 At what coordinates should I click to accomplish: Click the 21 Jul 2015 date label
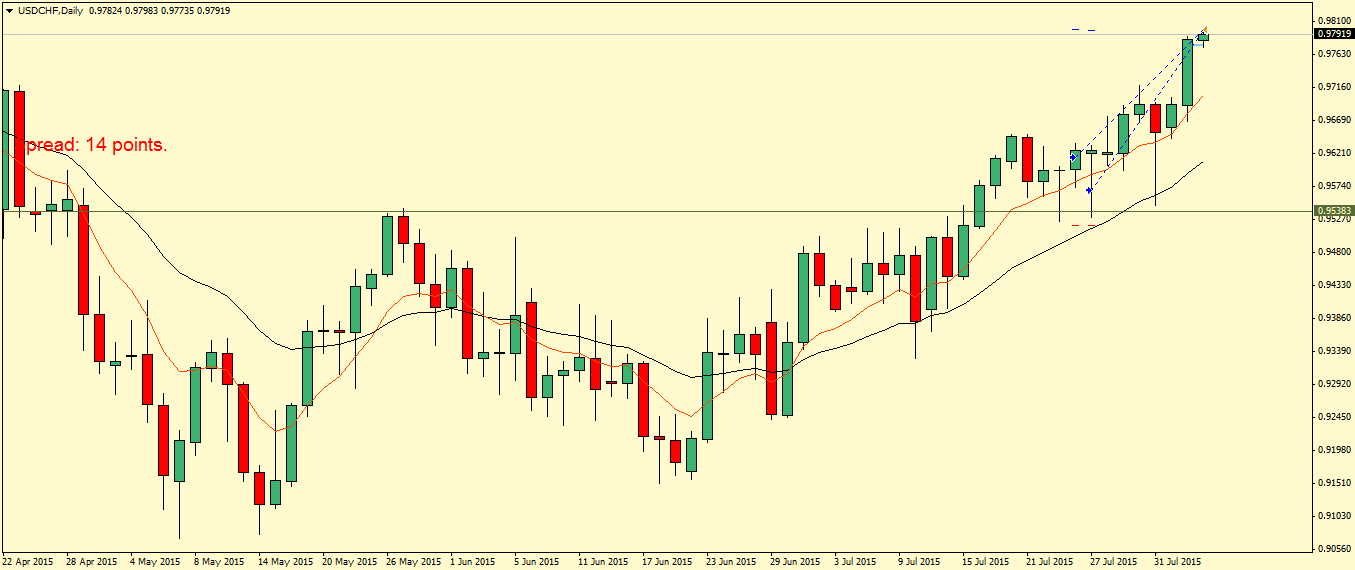[1050, 562]
